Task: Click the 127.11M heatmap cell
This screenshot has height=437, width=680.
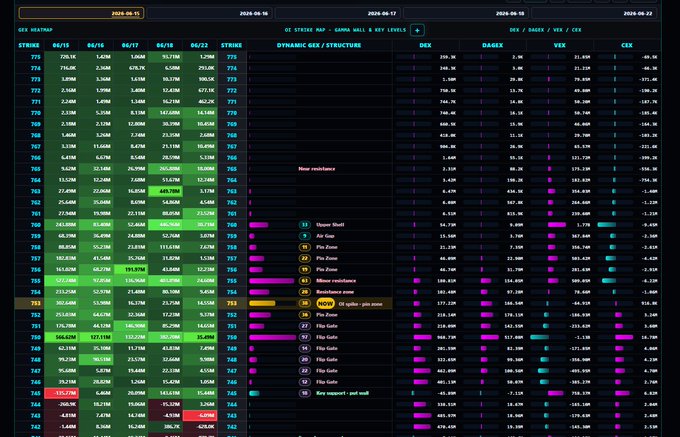Action: coord(96,337)
